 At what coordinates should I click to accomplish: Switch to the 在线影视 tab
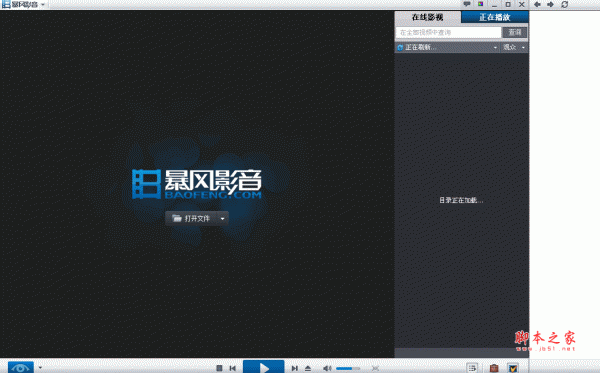pyautogui.click(x=427, y=17)
